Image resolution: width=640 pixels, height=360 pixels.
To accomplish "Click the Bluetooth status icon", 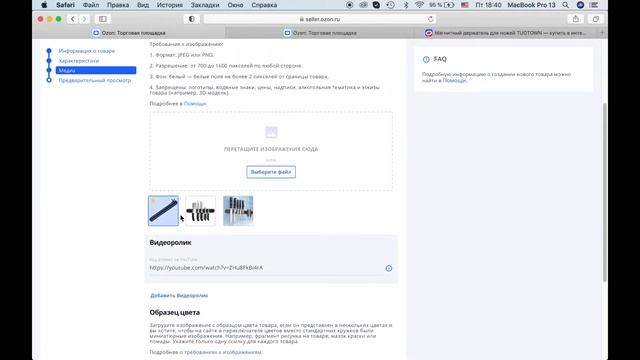I will (x=406, y=5).
